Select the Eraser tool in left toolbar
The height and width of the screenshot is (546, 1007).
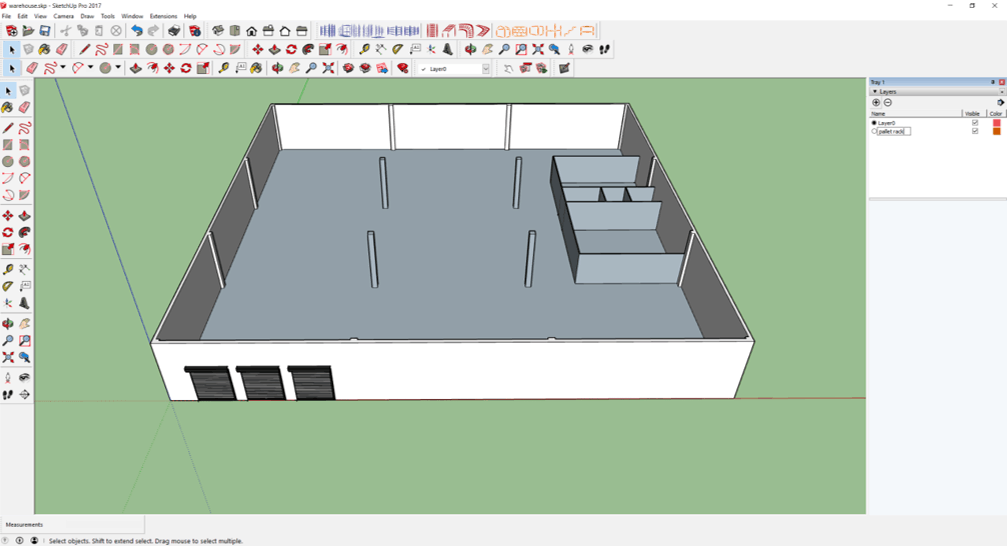(25, 108)
